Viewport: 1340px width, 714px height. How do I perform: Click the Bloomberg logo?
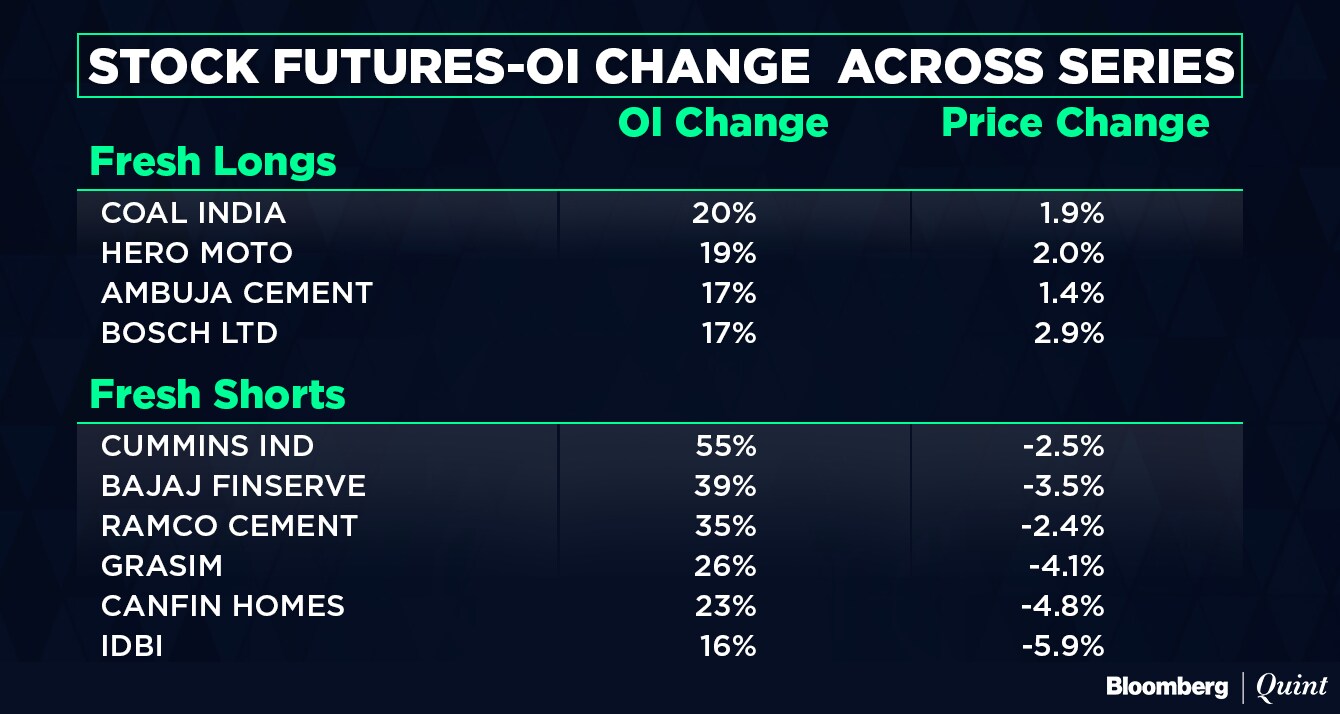tap(1167, 687)
